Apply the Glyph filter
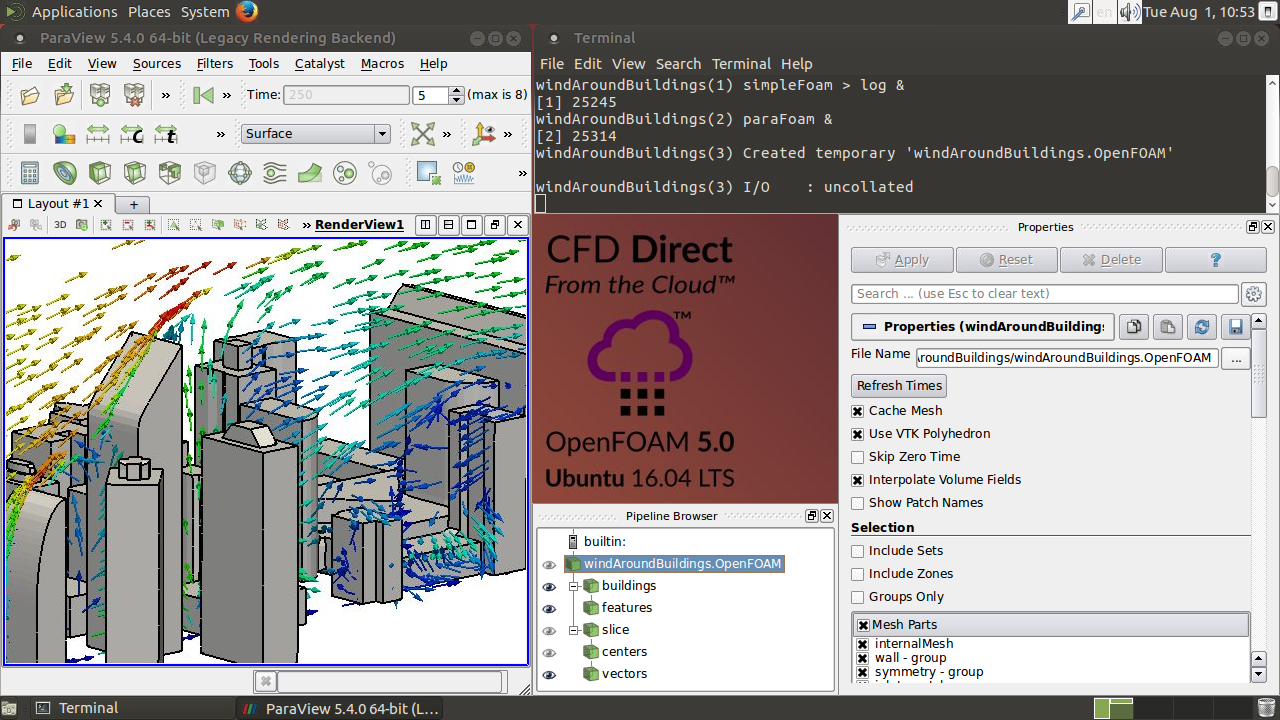Image resolution: width=1280 pixels, height=720 pixels. [x=240, y=173]
